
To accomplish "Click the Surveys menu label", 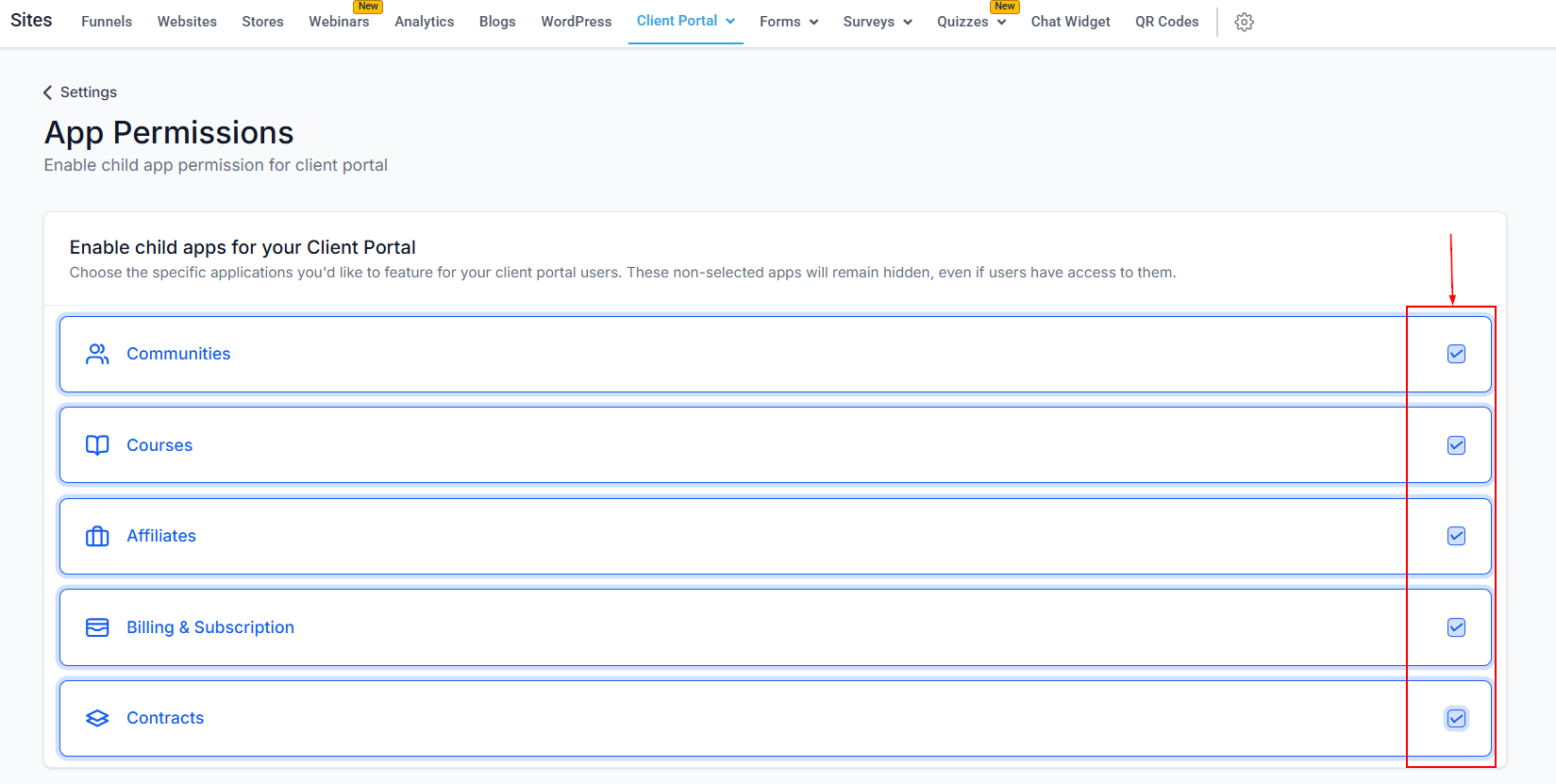I will pyautogui.click(x=869, y=22).
